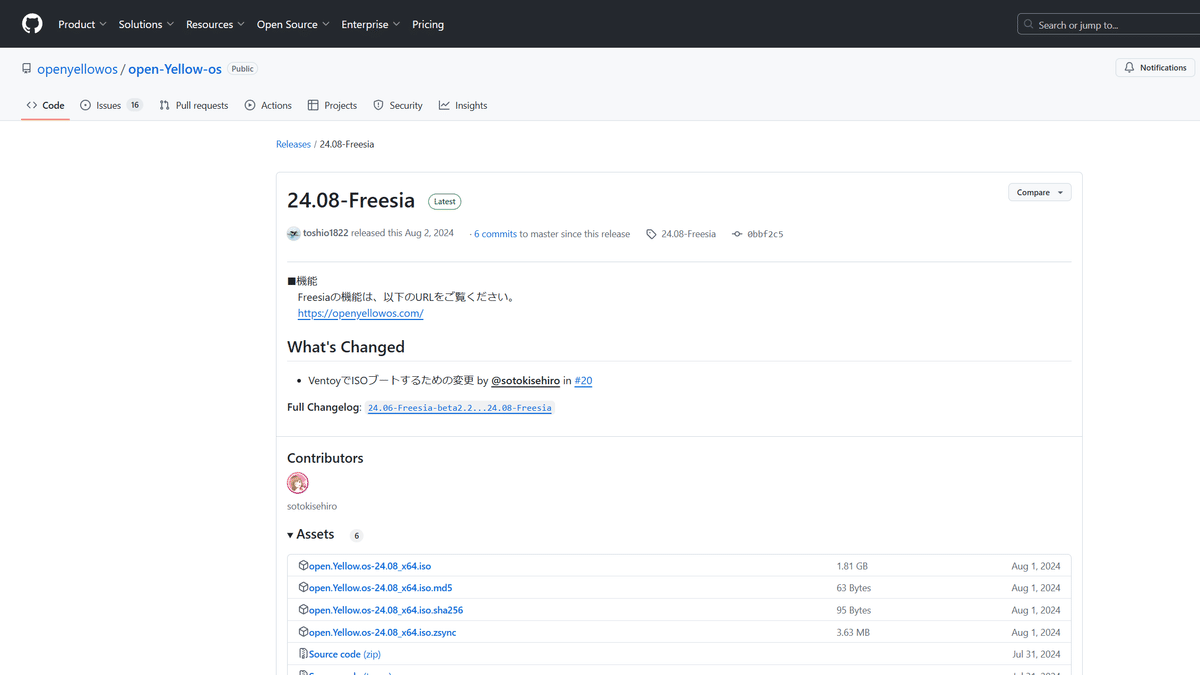Click package icon for the .iso.md5 asset
Screen dimensions: 1200x675
point(303,588)
